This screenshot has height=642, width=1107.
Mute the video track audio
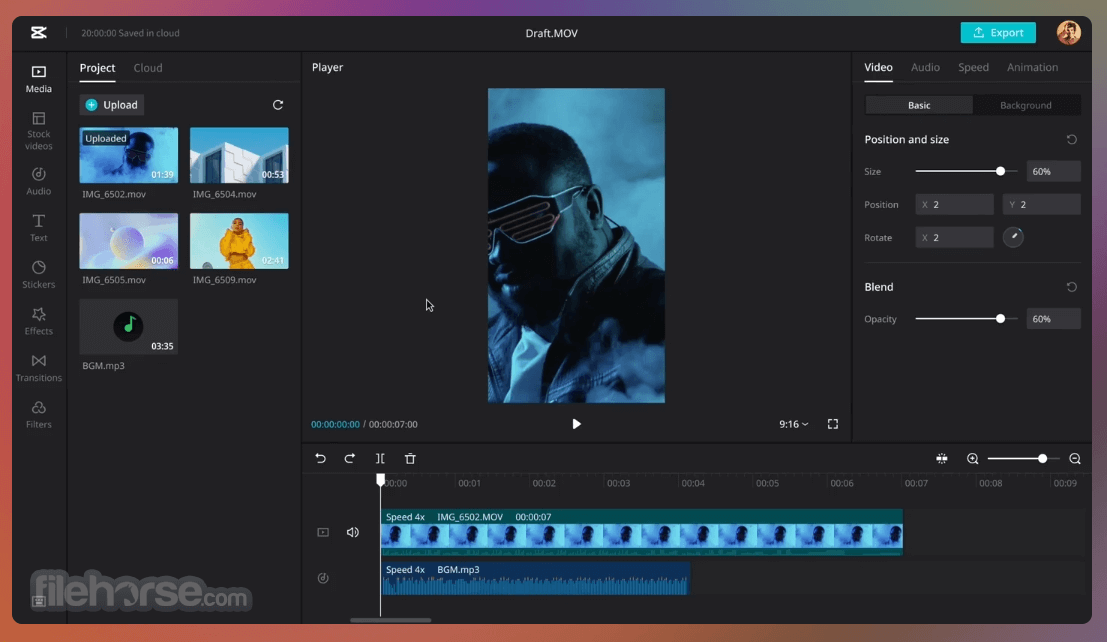tap(352, 533)
